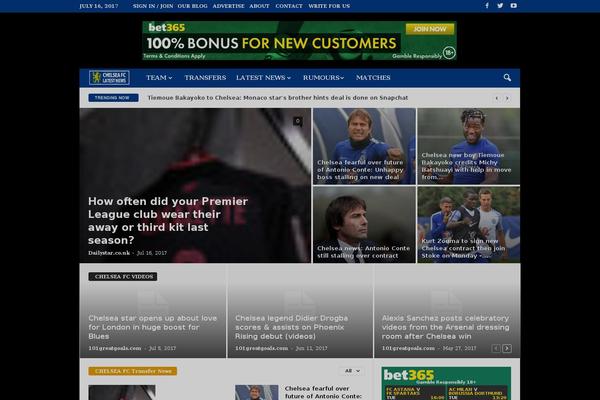Open the All filter dropdown

[352, 371]
